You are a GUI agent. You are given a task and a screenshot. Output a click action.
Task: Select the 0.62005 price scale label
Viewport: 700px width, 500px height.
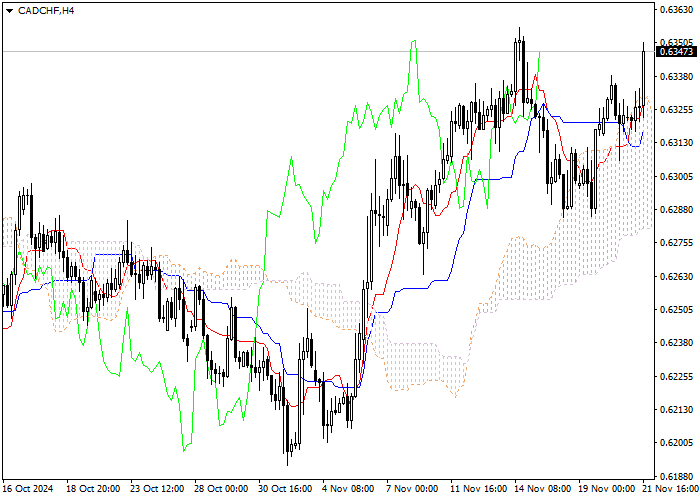point(676,443)
